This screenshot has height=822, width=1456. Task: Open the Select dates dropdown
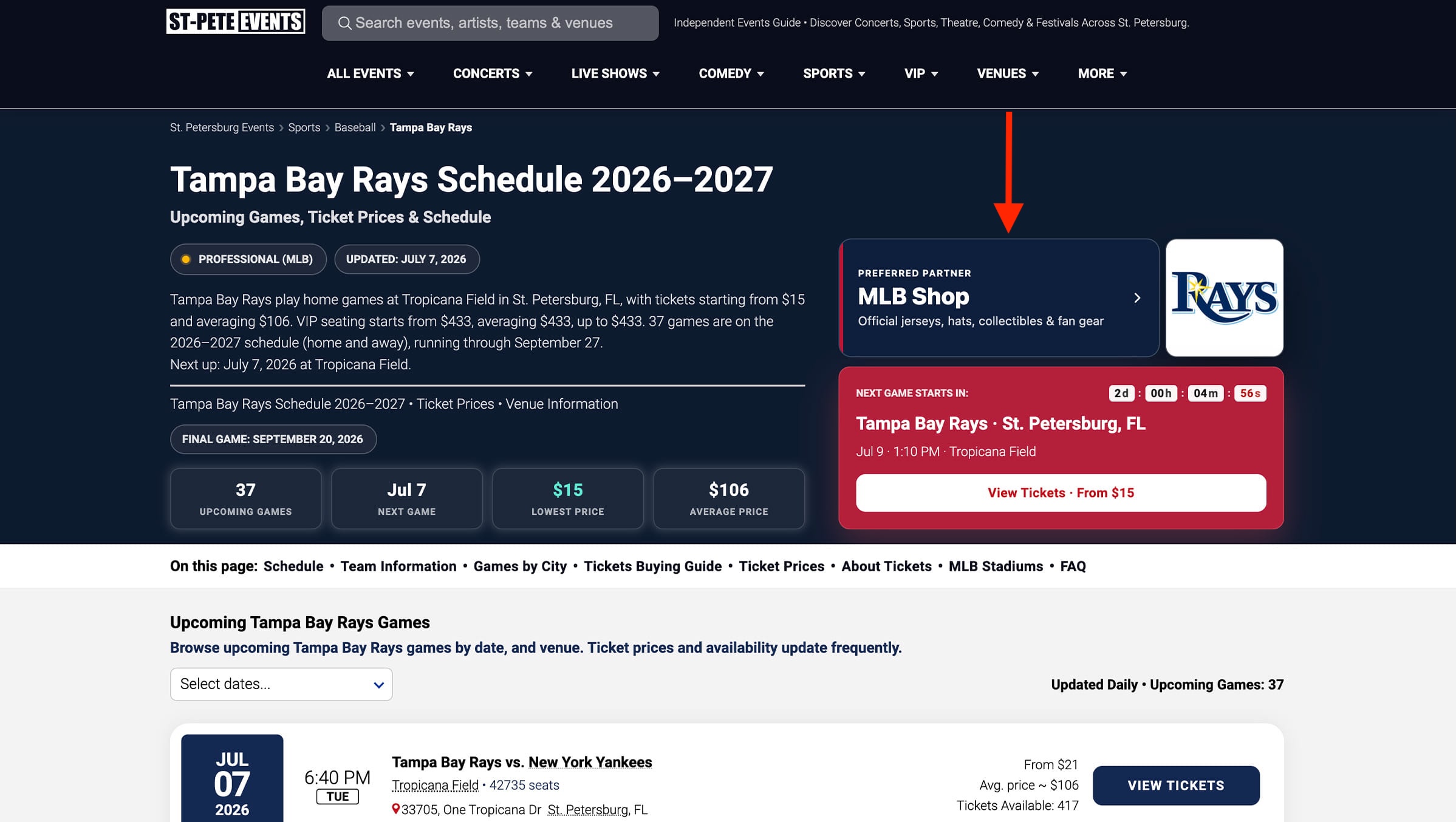coord(281,684)
